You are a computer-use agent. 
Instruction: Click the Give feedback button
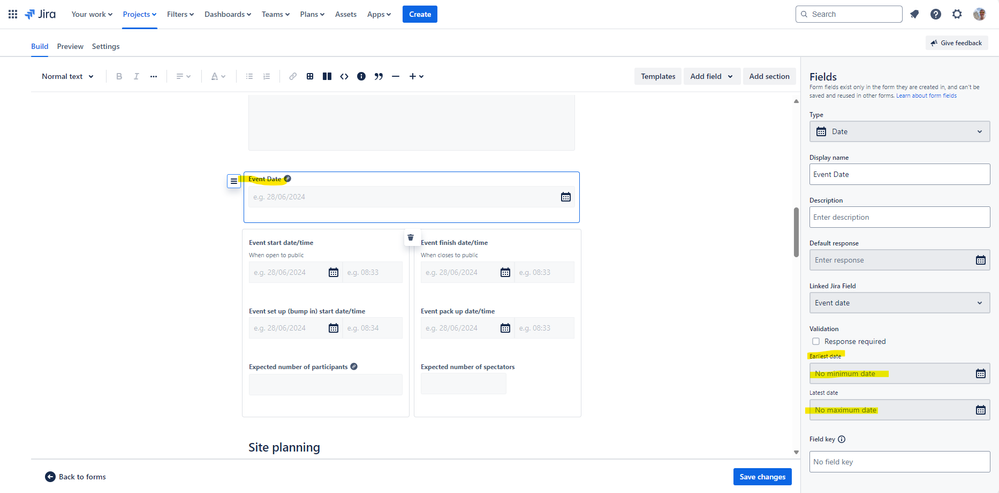(x=957, y=43)
